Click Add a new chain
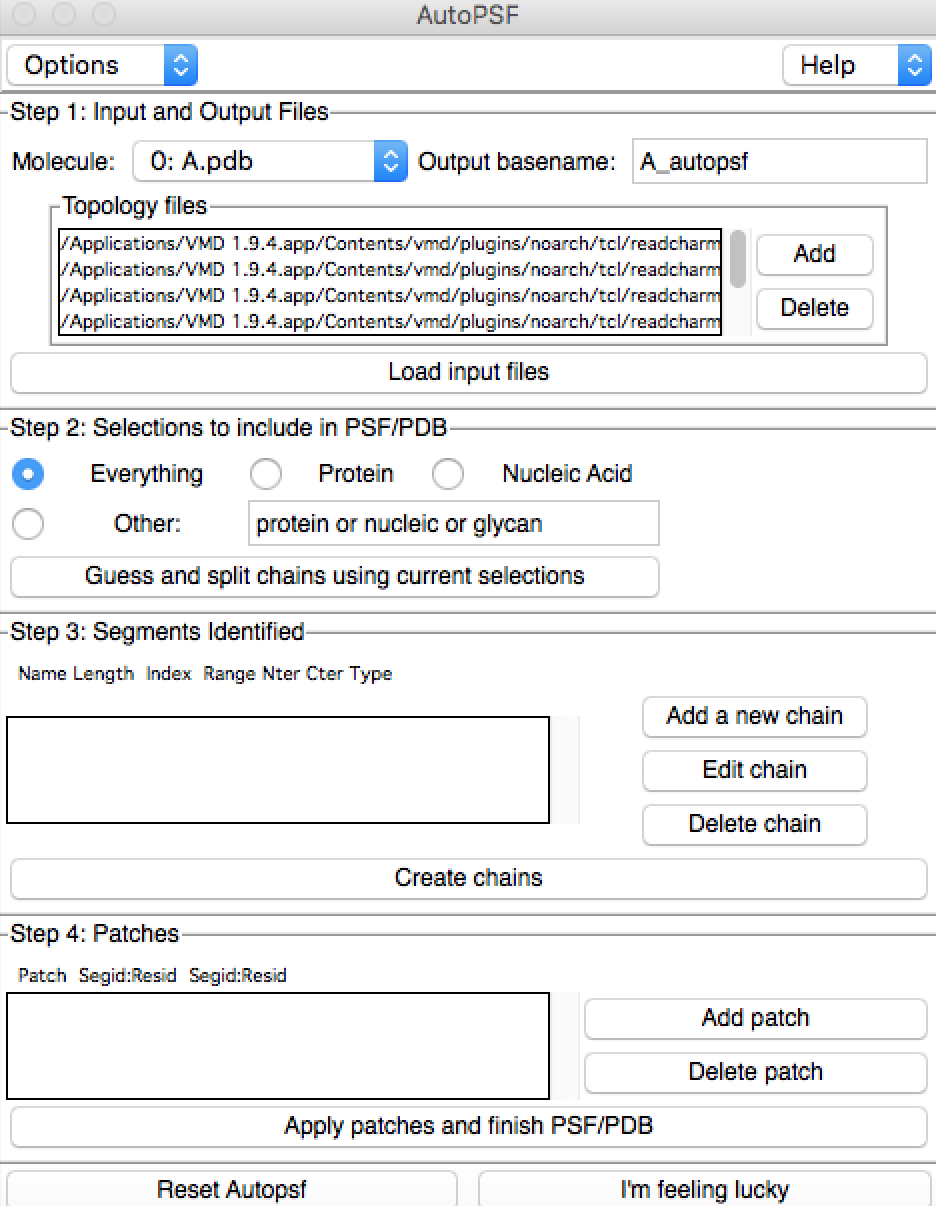This screenshot has height=1206, width=936. pos(754,716)
